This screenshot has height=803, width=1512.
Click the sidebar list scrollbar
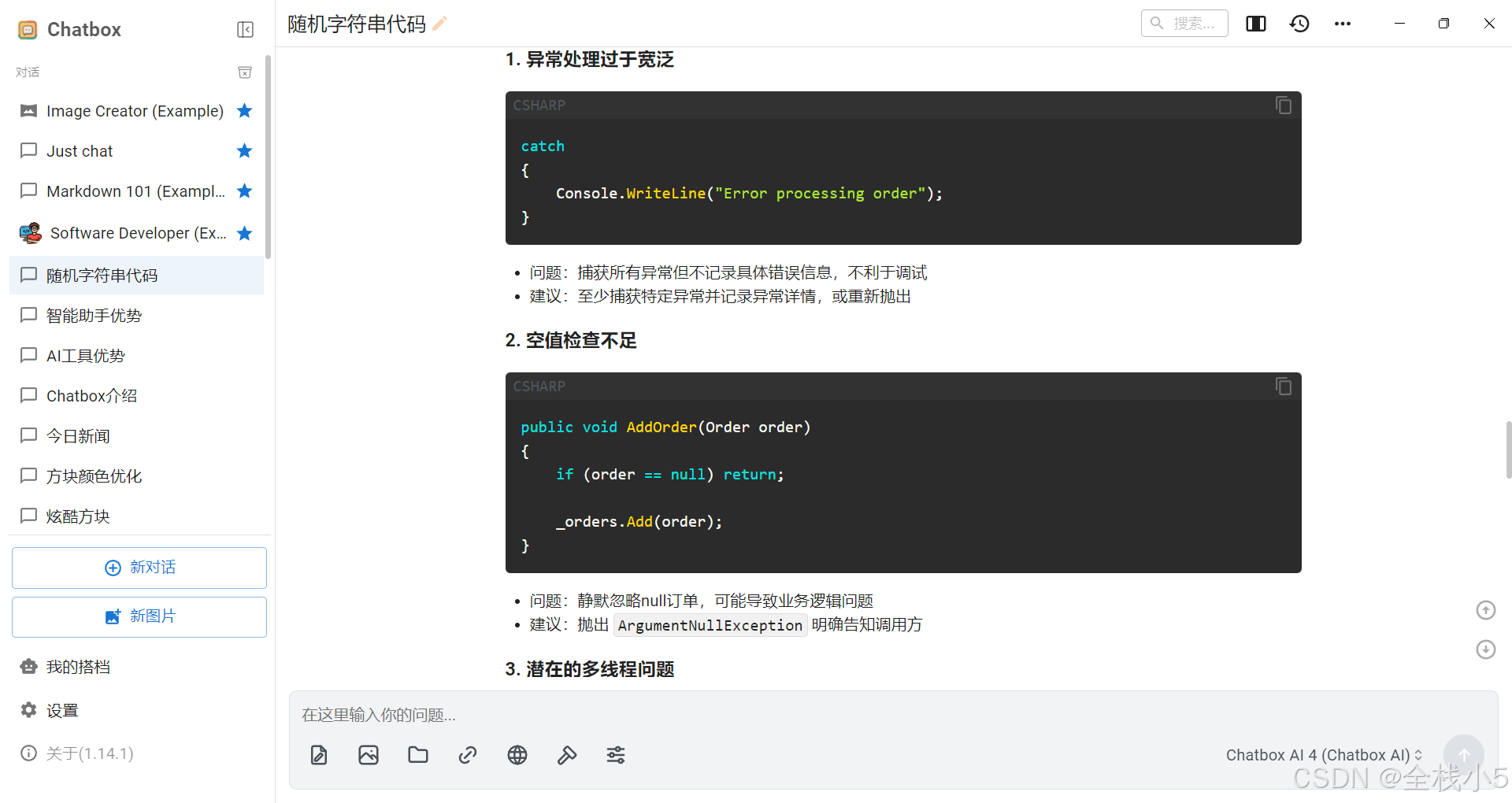[x=269, y=157]
